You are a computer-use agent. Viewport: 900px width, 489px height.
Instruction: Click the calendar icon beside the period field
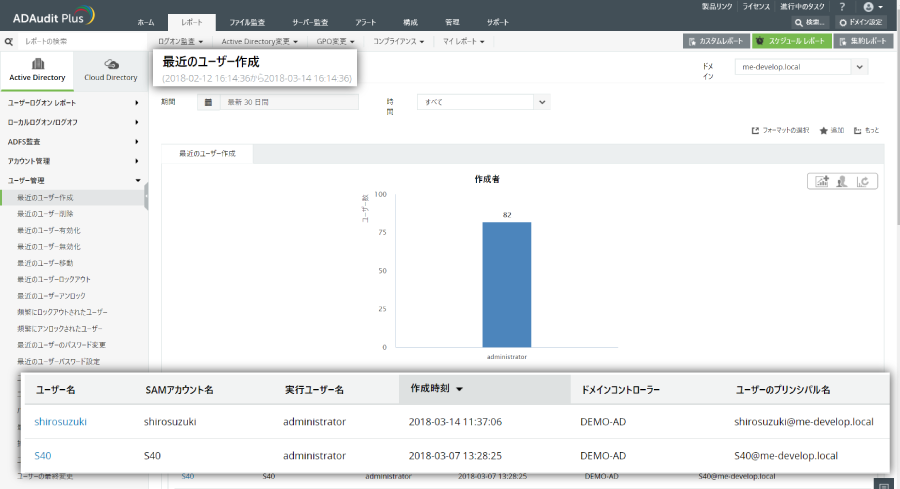(x=207, y=102)
